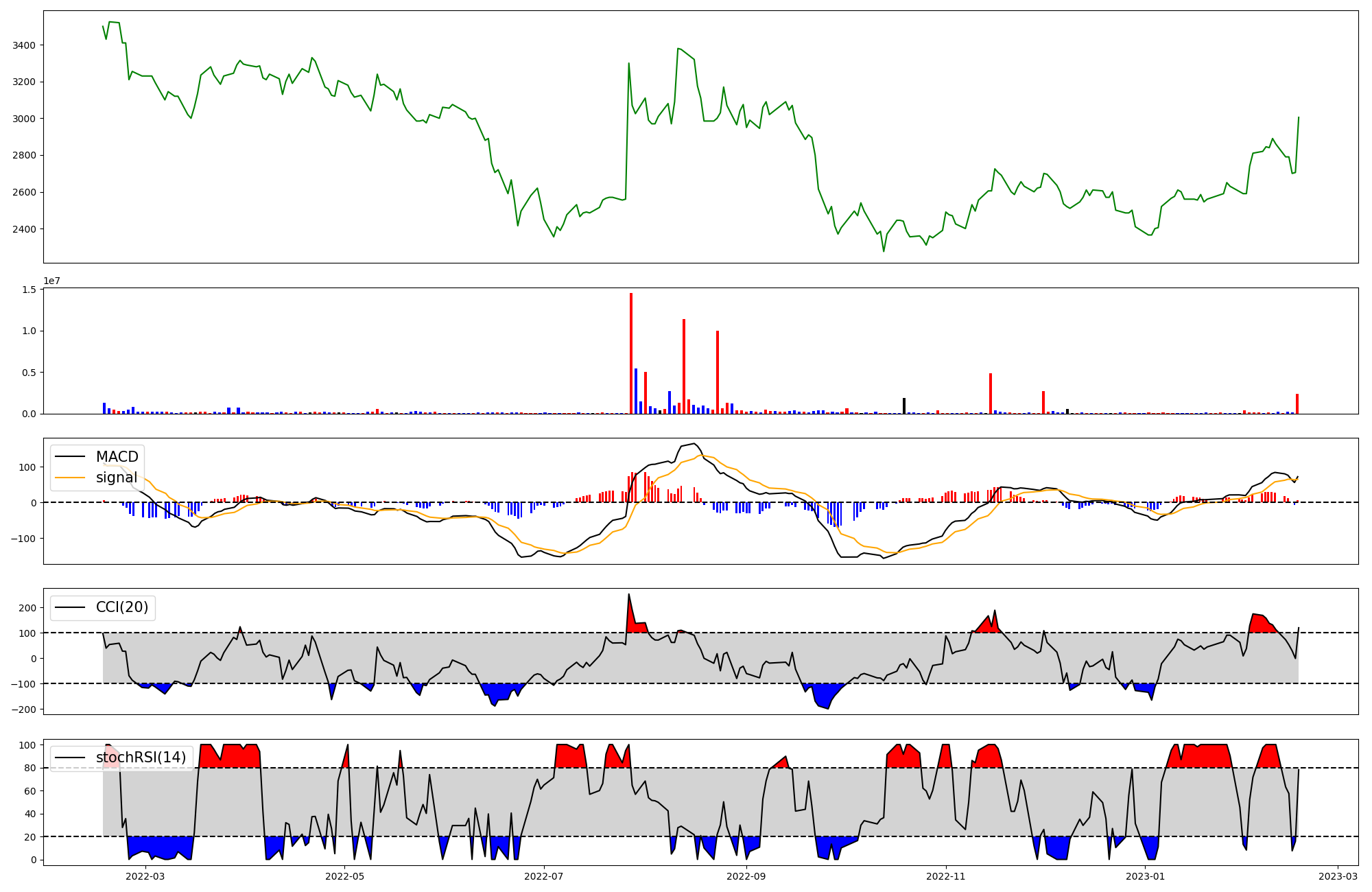Click the signal legend entry
Screen dimensions: 1372x892
[117, 478]
